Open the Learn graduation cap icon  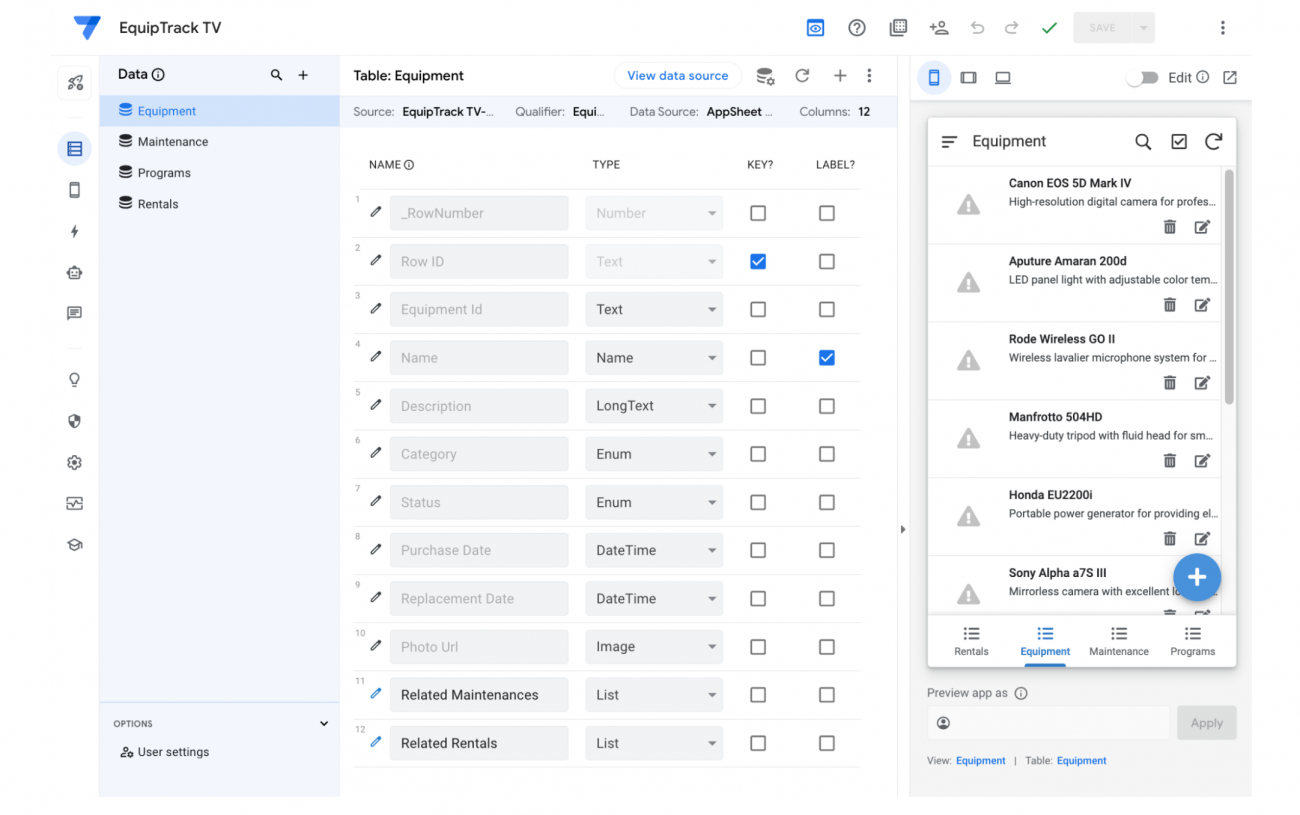[x=75, y=545]
